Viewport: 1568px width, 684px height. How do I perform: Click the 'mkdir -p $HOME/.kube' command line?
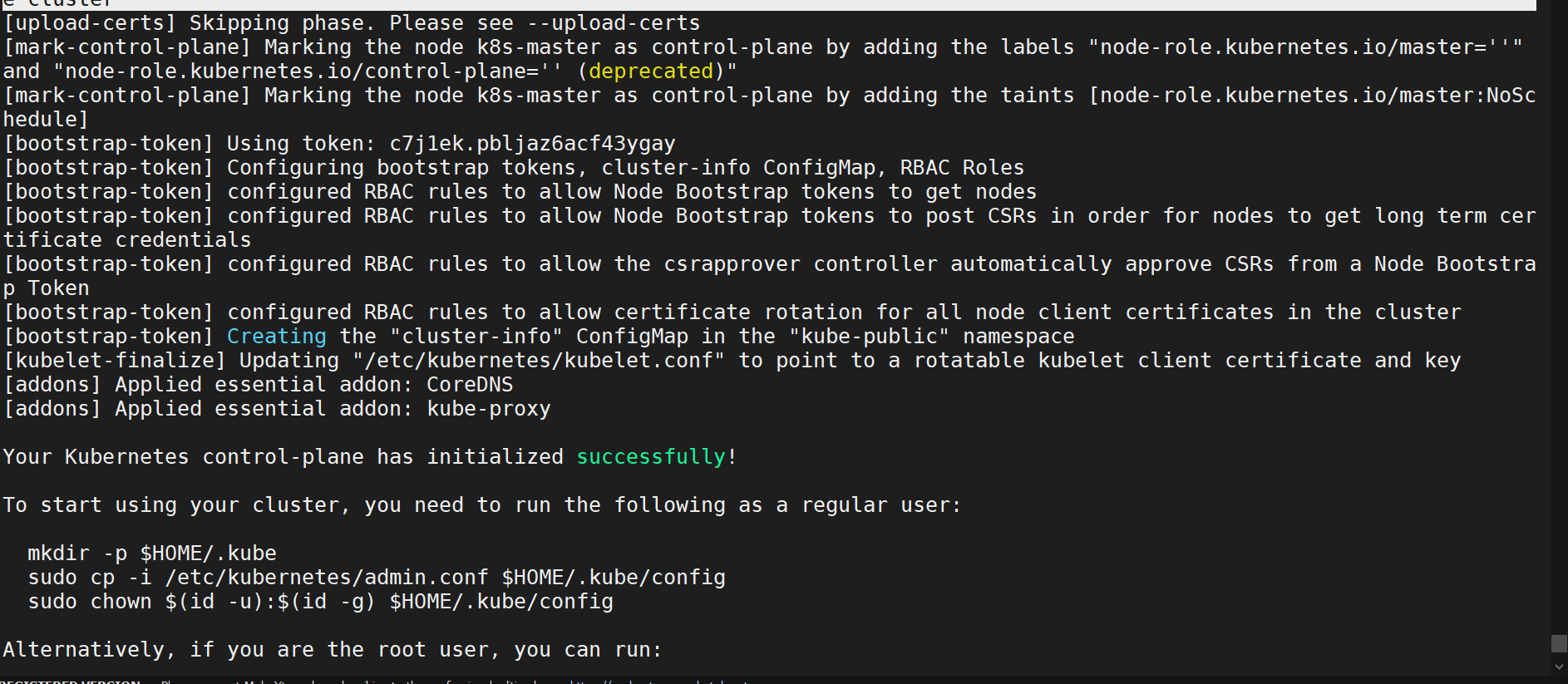[x=152, y=554]
